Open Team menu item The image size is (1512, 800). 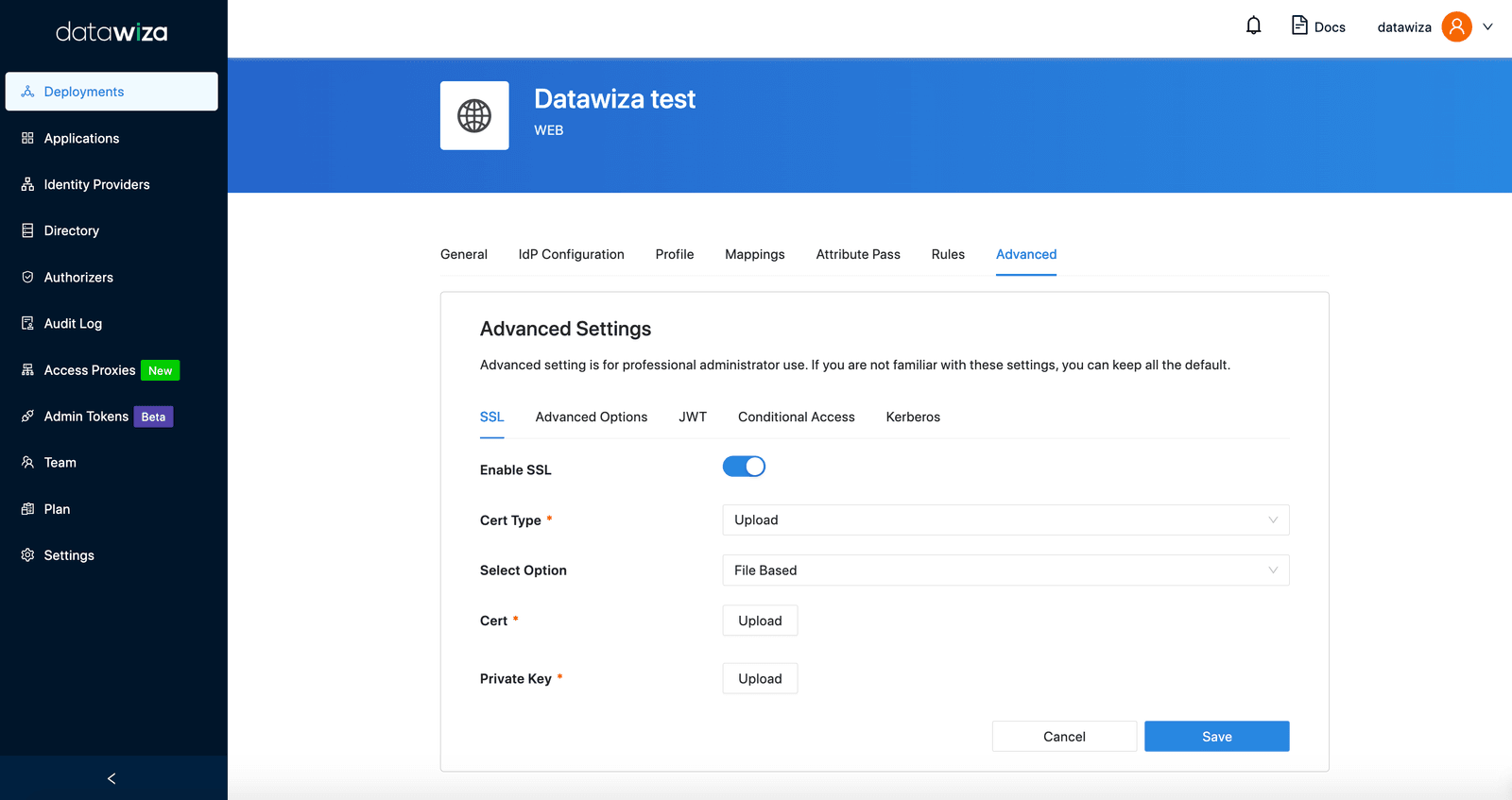(112, 463)
